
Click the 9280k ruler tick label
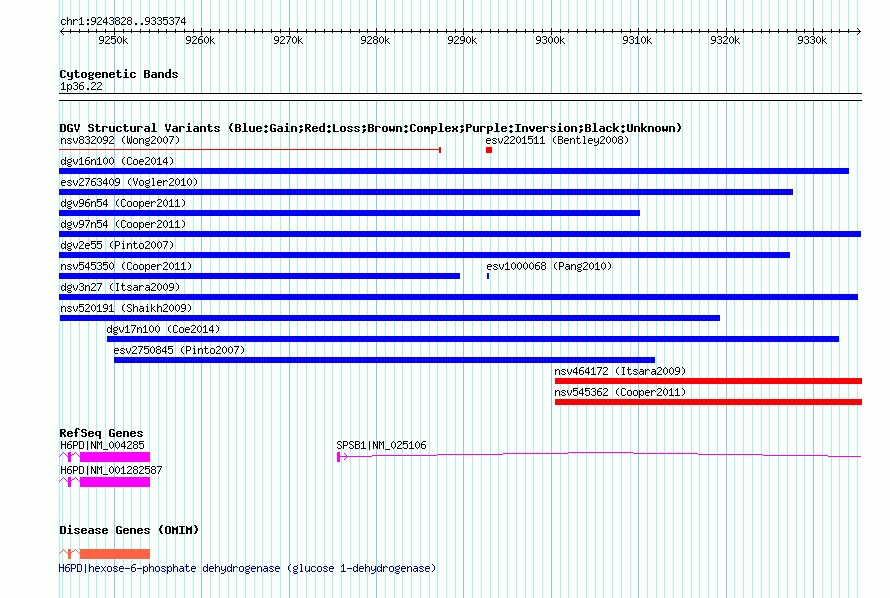point(375,40)
